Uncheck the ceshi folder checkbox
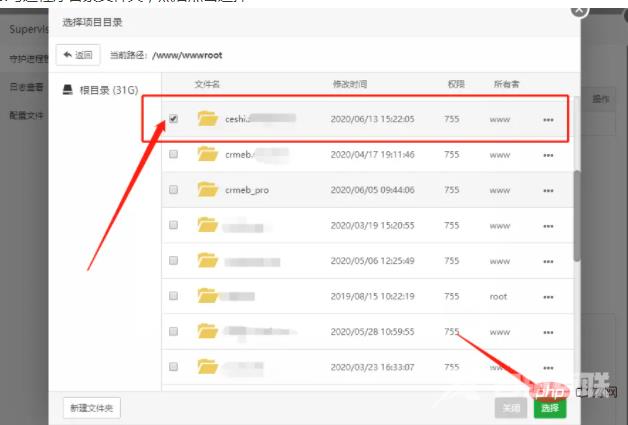628x425 pixels. (x=174, y=119)
